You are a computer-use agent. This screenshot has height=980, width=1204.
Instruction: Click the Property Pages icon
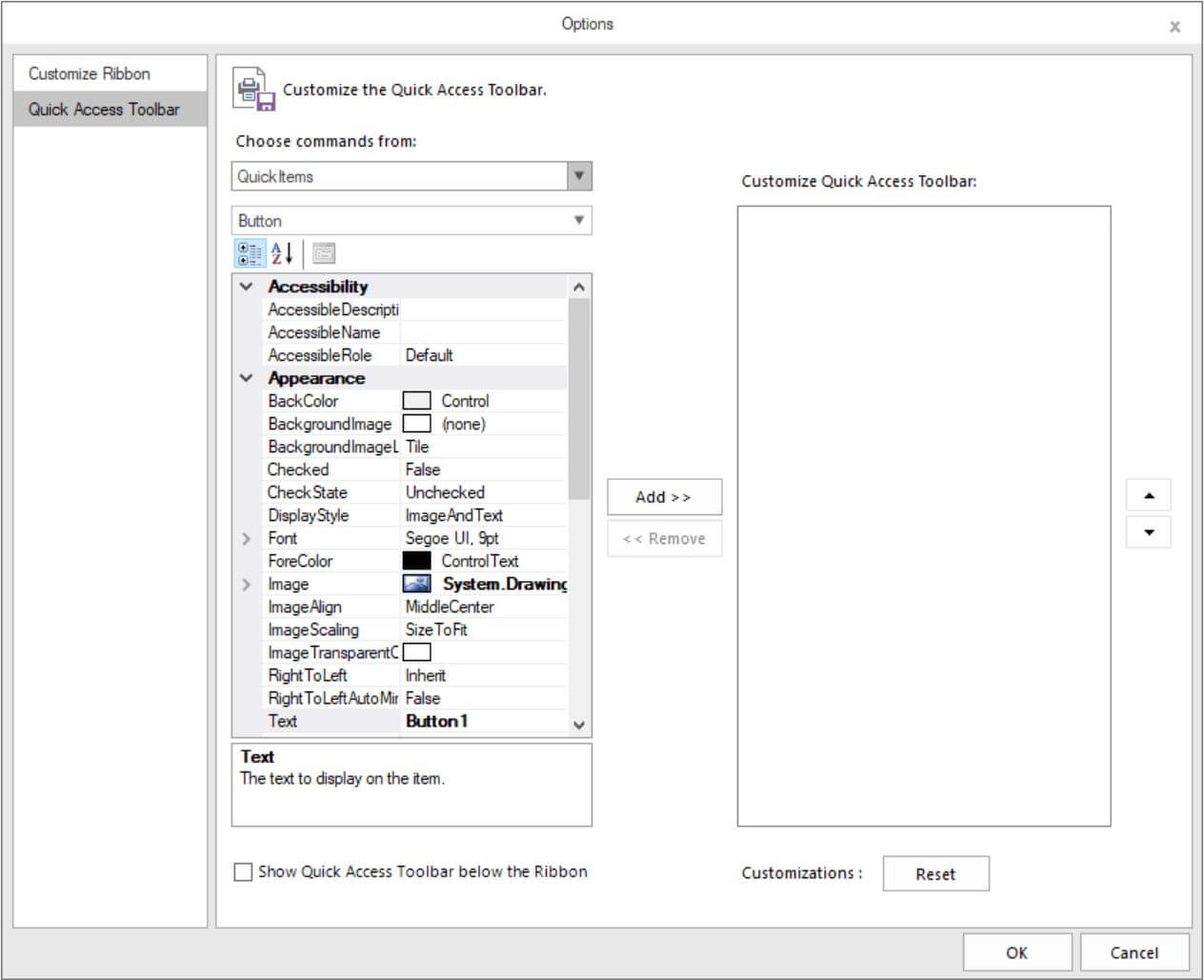[324, 253]
